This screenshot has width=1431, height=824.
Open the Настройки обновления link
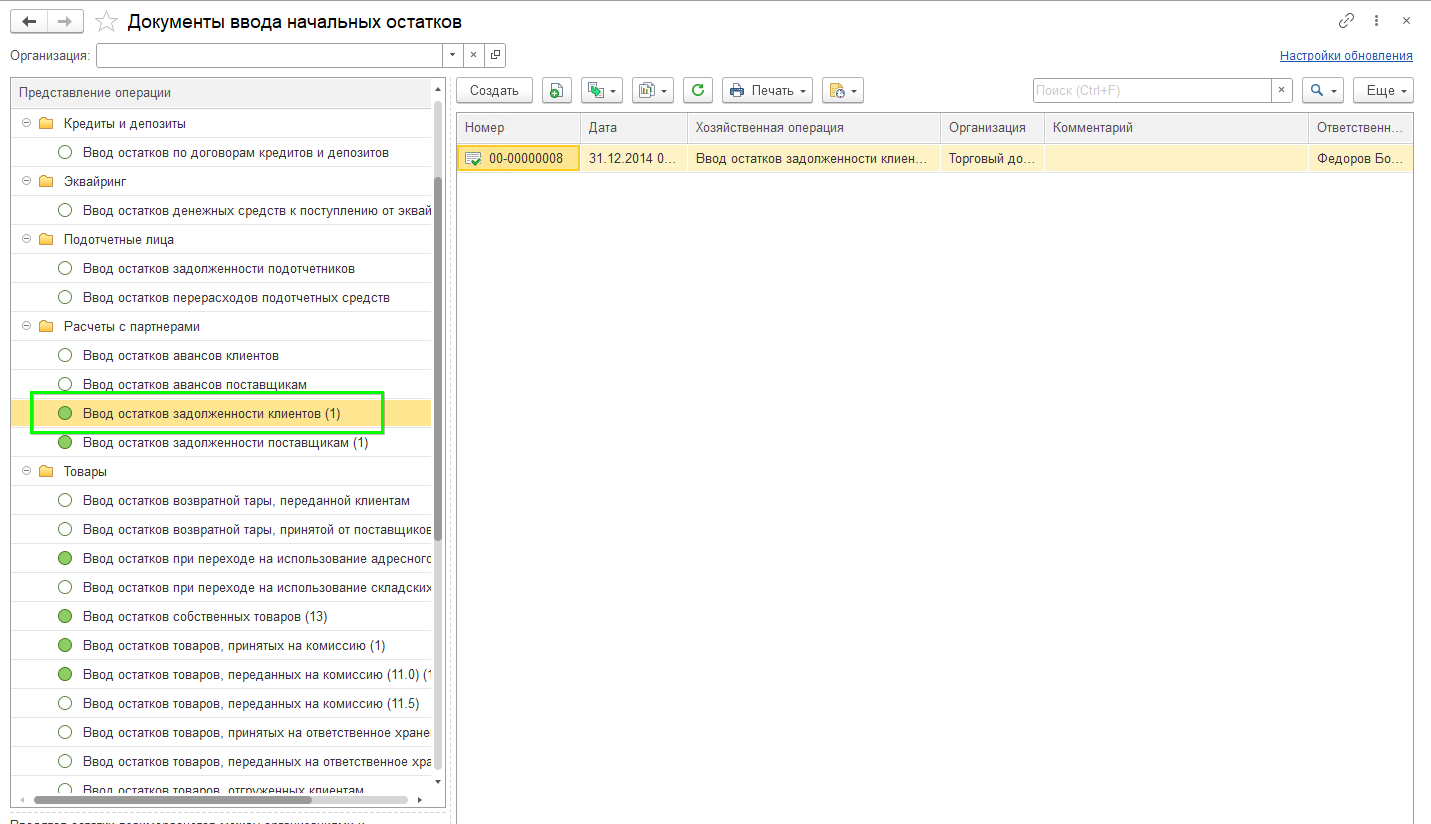tap(1346, 56)
